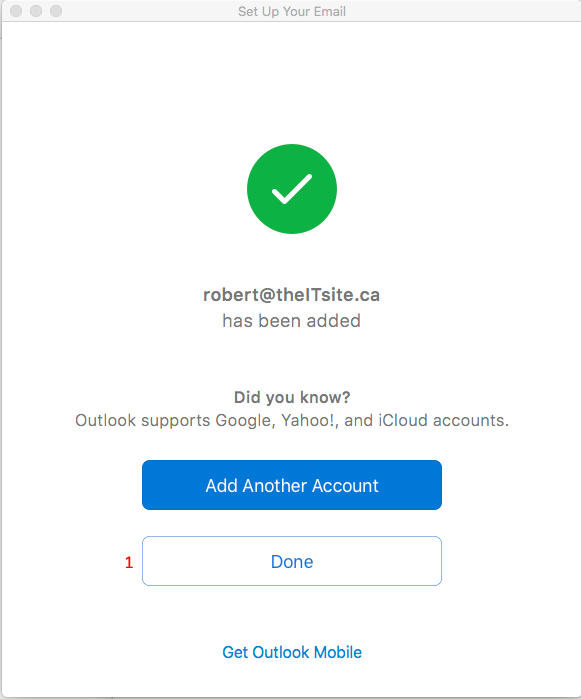This screenshot has height=699, width=581.
Task: Click the word Outlook in the tip sentence
Action: (105, 420)
